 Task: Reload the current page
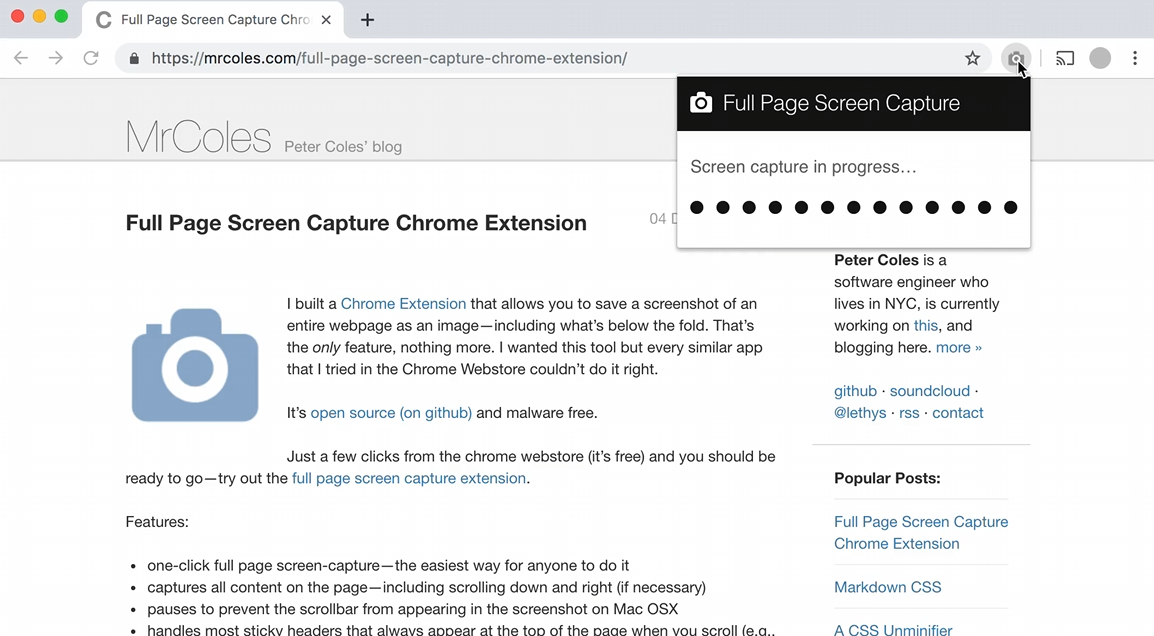91,58
